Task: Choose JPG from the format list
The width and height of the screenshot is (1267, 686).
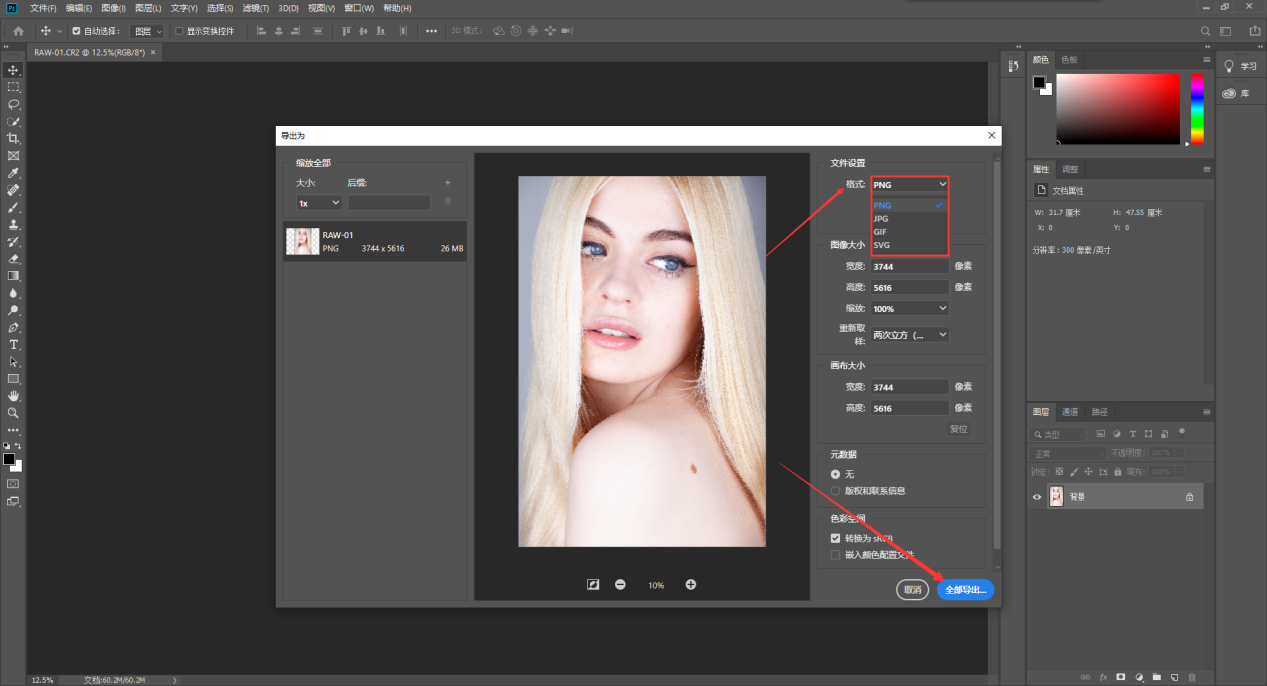Action: (881, 218)
